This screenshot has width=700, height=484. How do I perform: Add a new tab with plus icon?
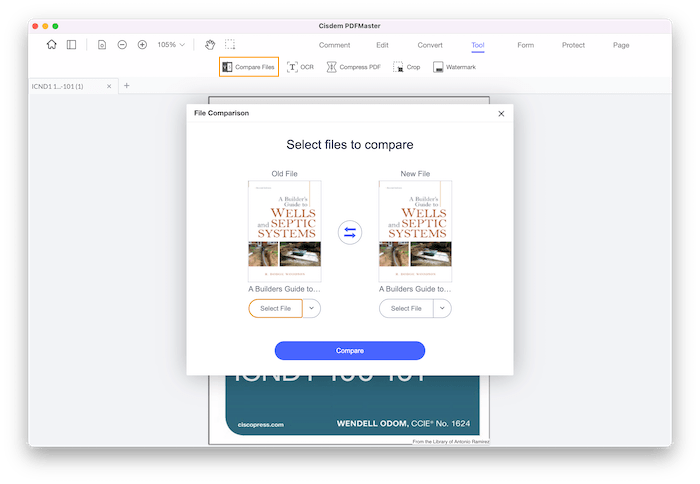[127, 85]
